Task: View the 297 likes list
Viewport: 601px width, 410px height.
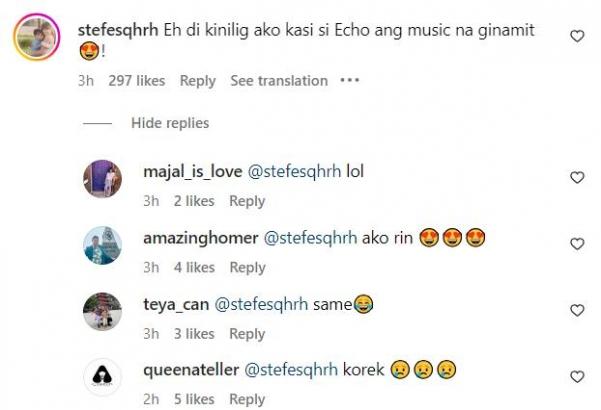Action: click(x=139, y=81)
